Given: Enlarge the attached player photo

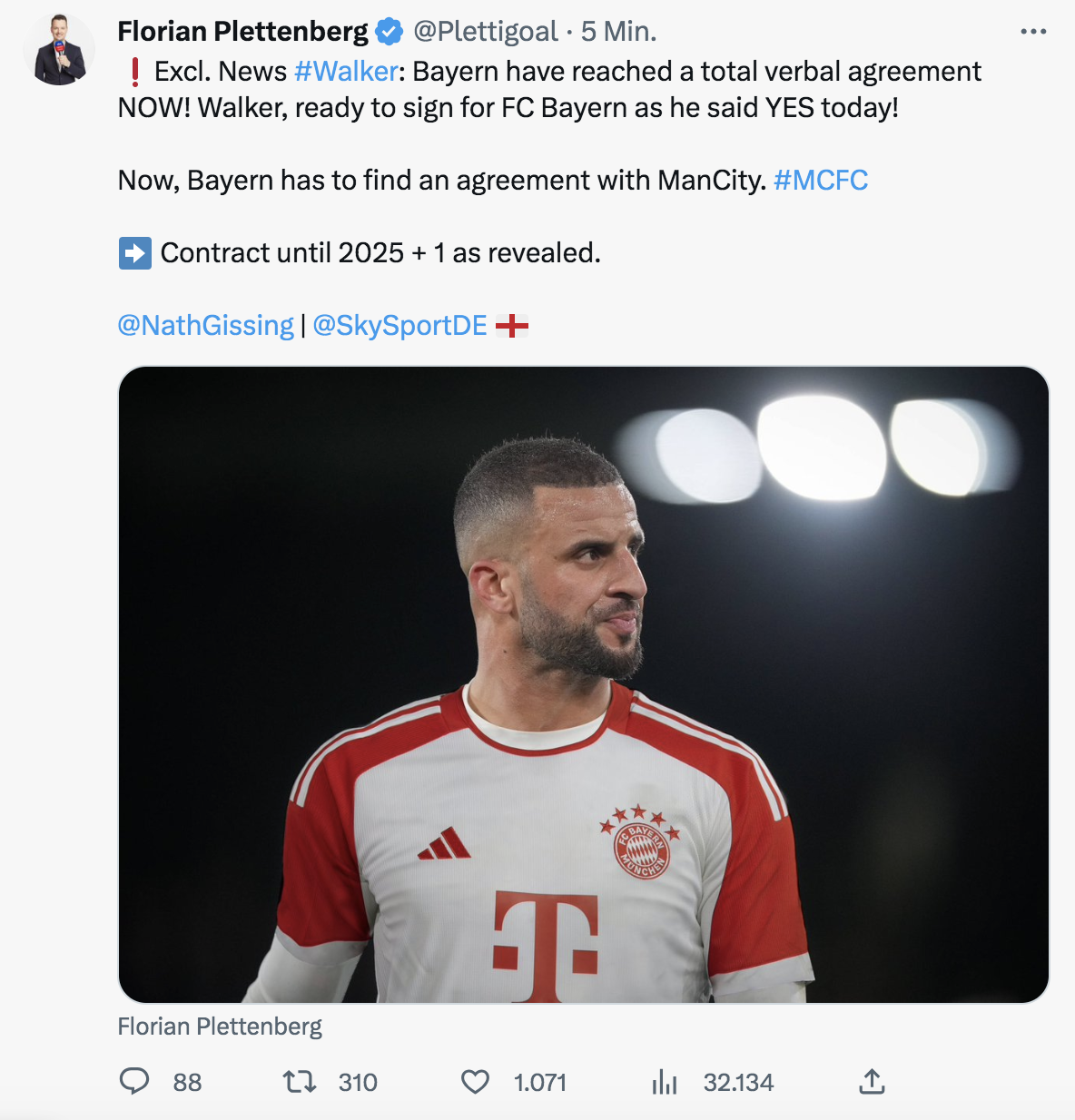Looking at the screenshot, I should [583, 684].
